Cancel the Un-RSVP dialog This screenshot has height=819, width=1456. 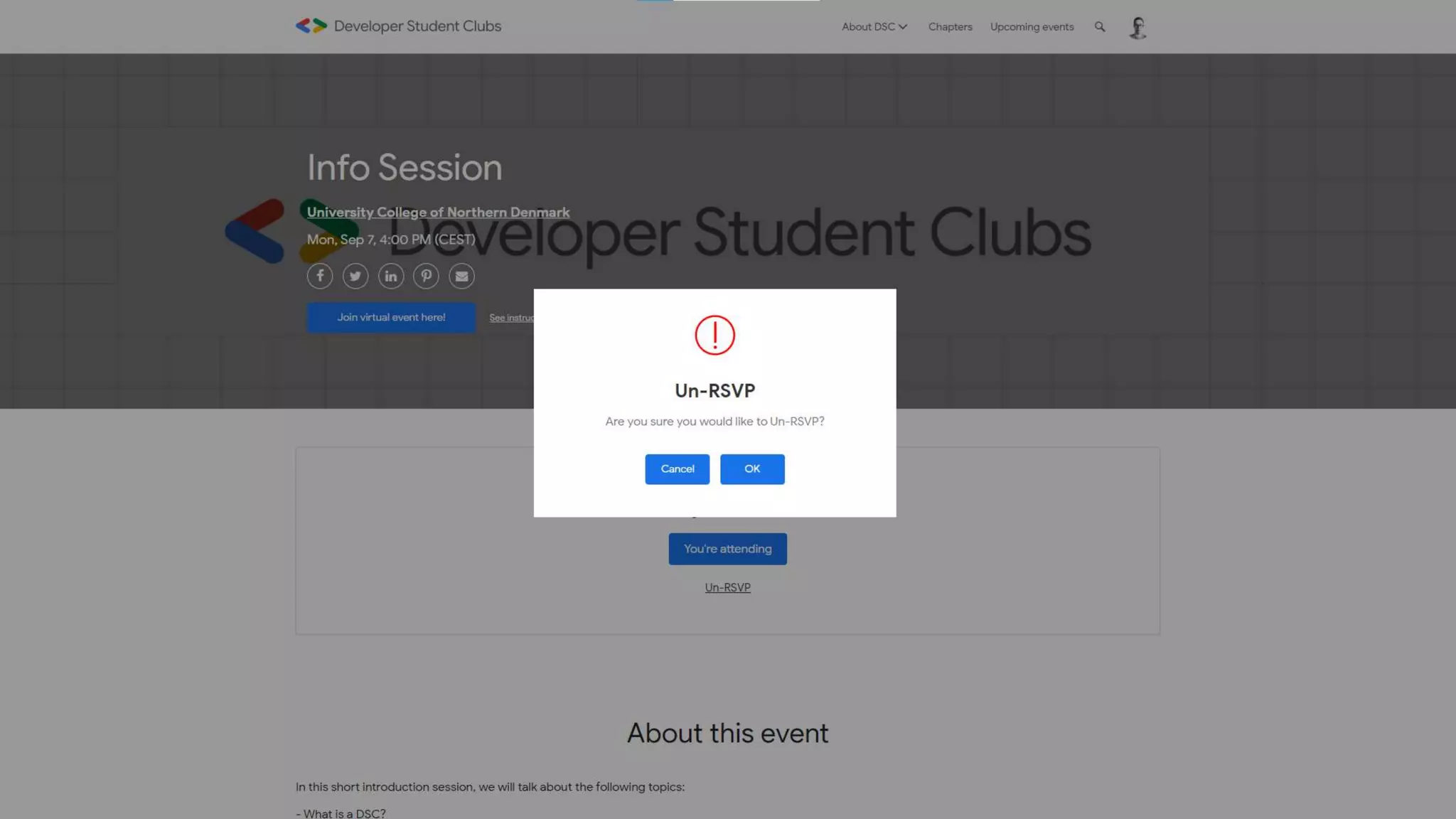click(677, 469)
